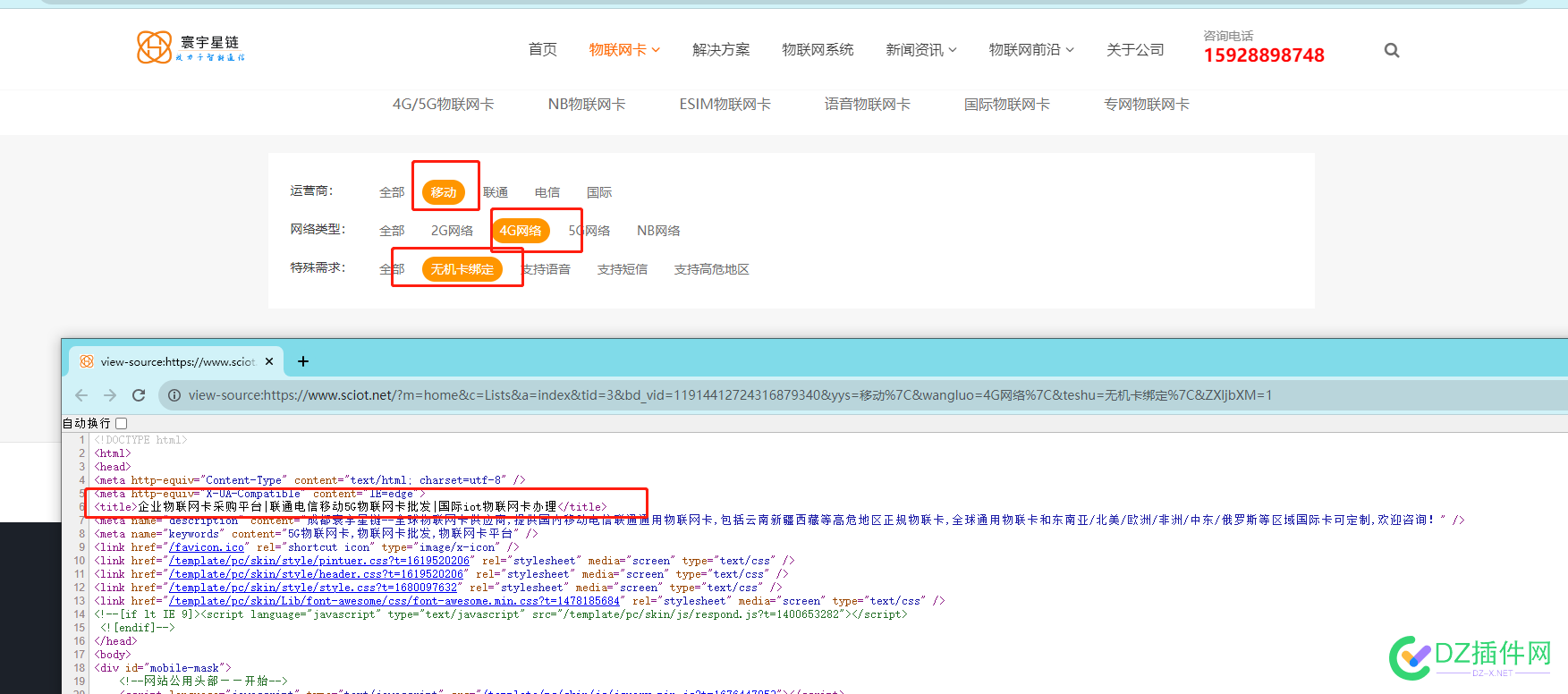The image size is (1568, 694).
Task: Choose 国际 operator filter
Action: coord(599,192)
